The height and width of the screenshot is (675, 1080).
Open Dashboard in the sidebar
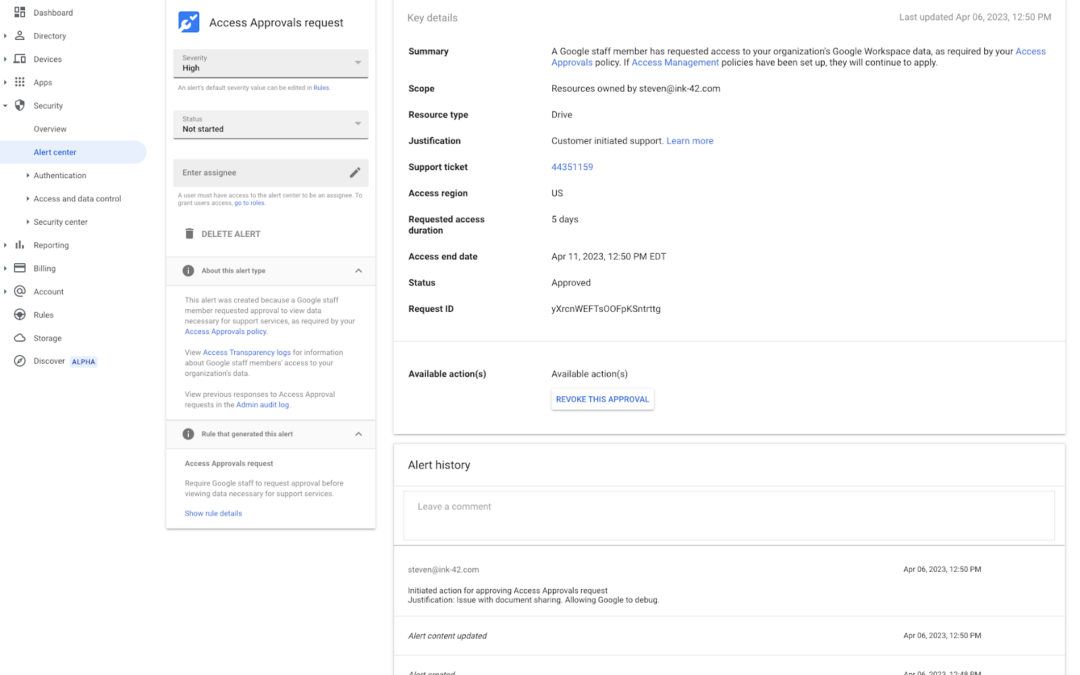coord(53,12)
